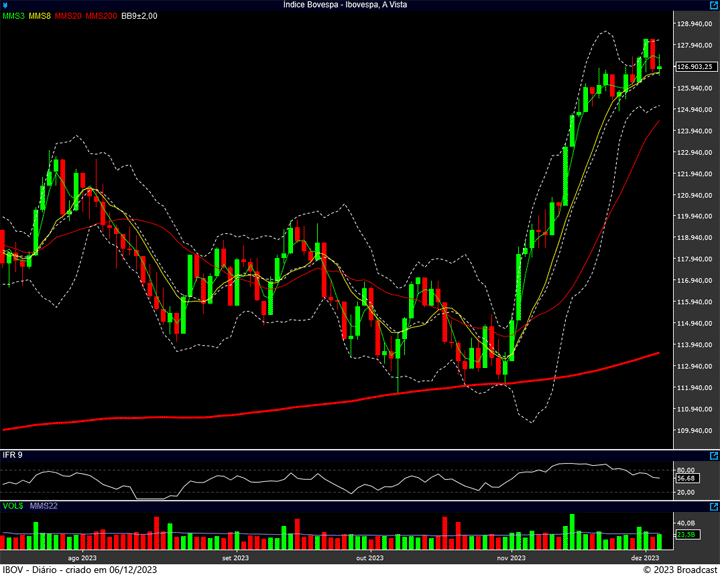Select the MMS8 indicator label
The height and width of the screenshot is (575, 720).
[x=40, y=16]
